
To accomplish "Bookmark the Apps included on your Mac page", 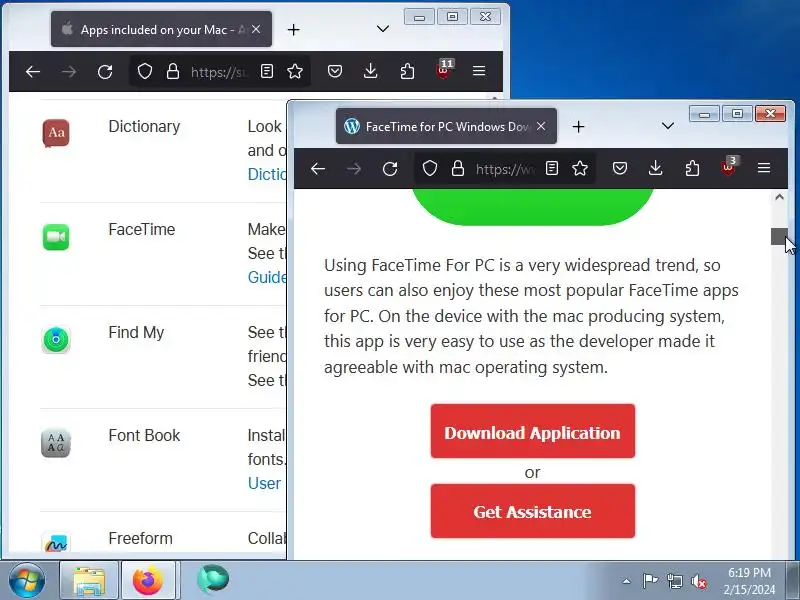I will 295,71.
